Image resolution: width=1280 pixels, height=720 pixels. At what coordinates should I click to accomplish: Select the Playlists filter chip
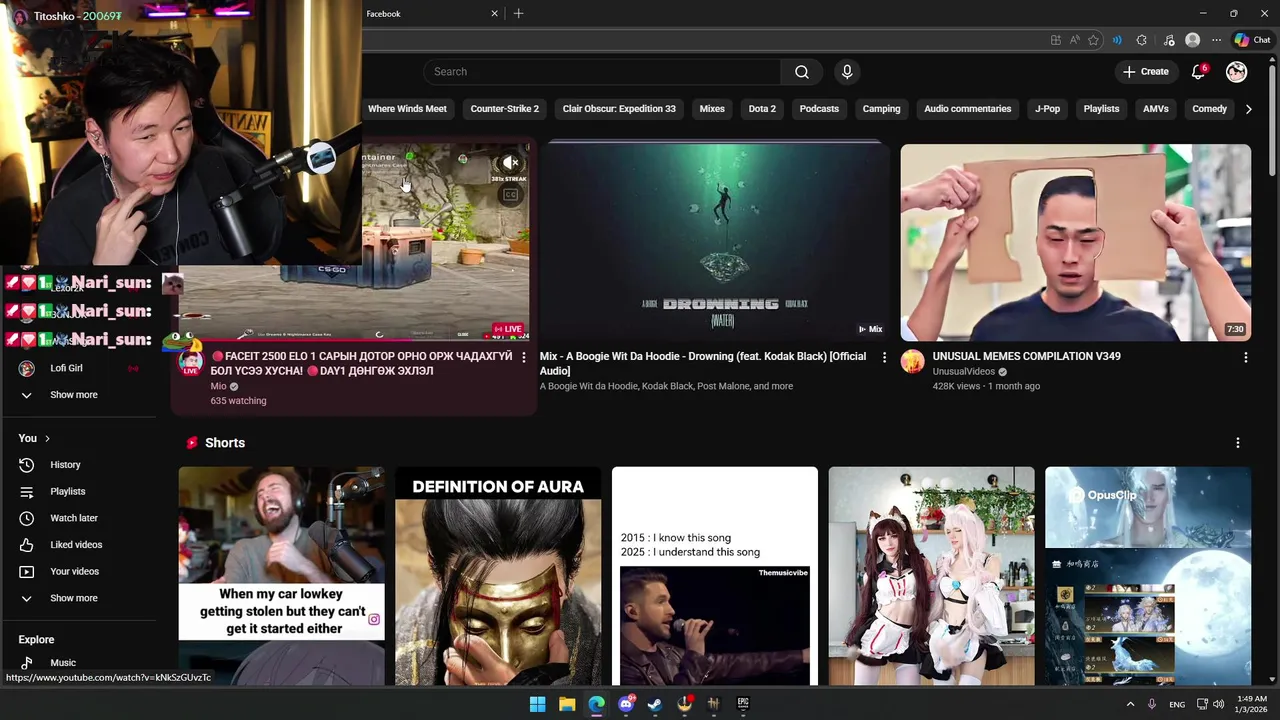pos(1101,109)
